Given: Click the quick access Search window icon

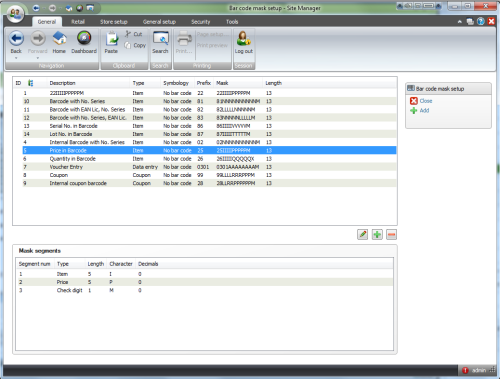Looking at the screenshot, I should [x=90, y=8].
